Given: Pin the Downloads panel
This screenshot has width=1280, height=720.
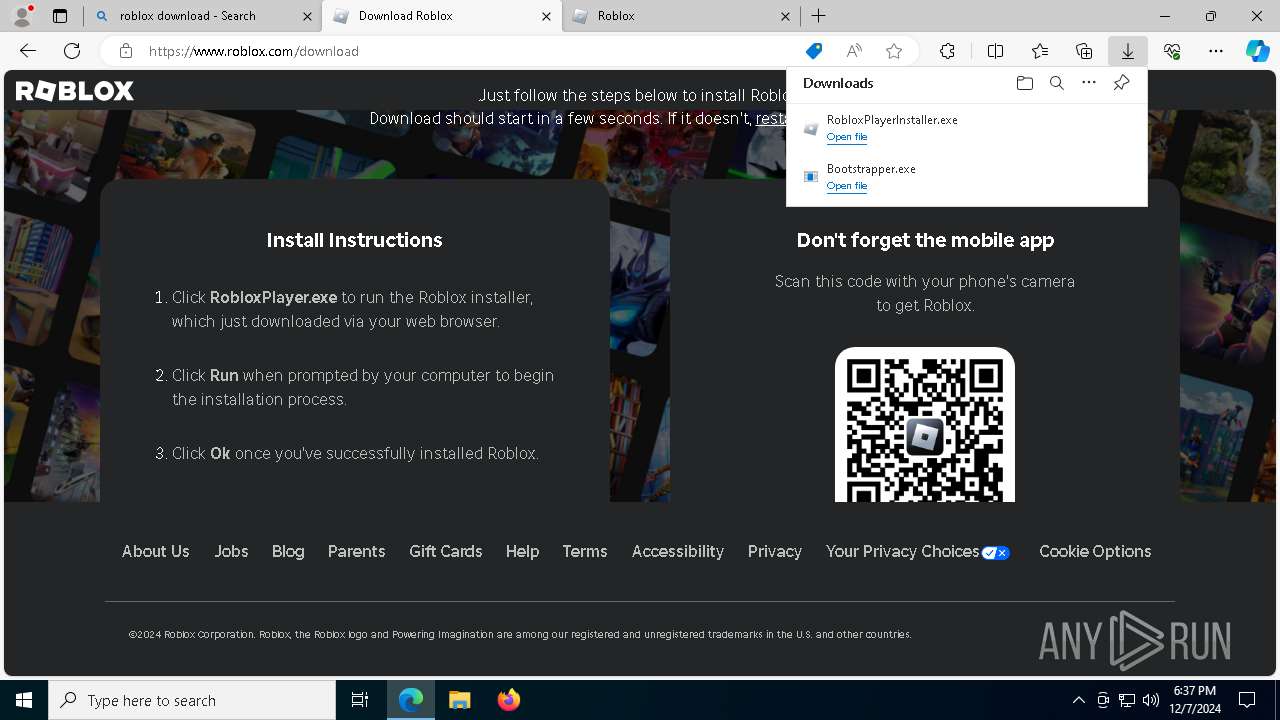Looking at the screenshot, I should [x=1122, y=83].
